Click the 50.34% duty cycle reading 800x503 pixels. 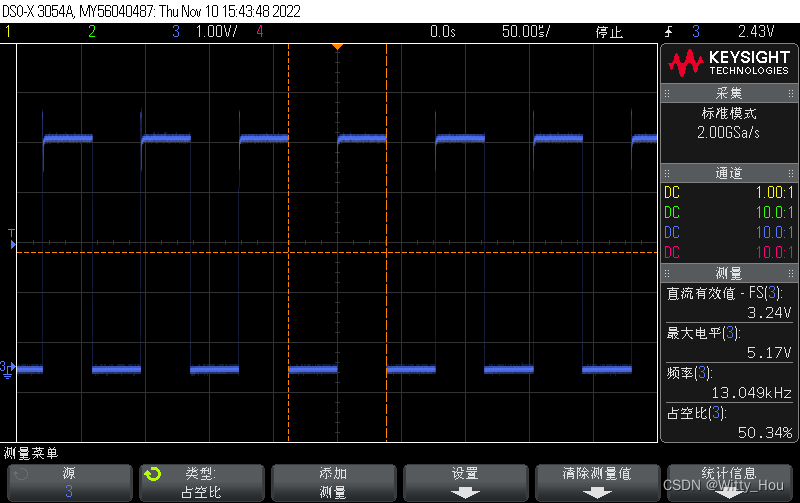[765, 433]
